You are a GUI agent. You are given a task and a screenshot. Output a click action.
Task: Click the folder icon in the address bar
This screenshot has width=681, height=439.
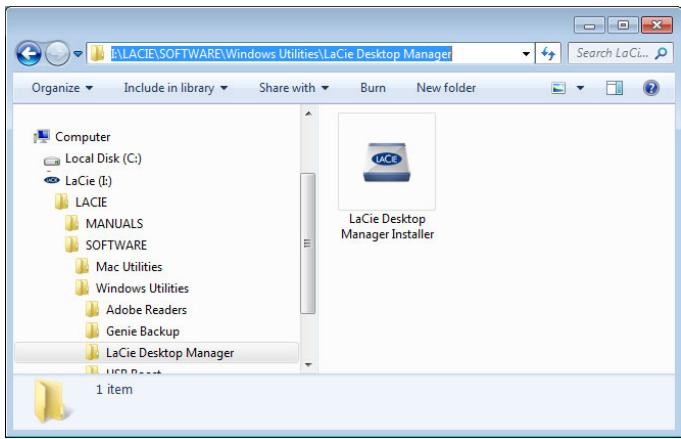click(x=97, y=53)
